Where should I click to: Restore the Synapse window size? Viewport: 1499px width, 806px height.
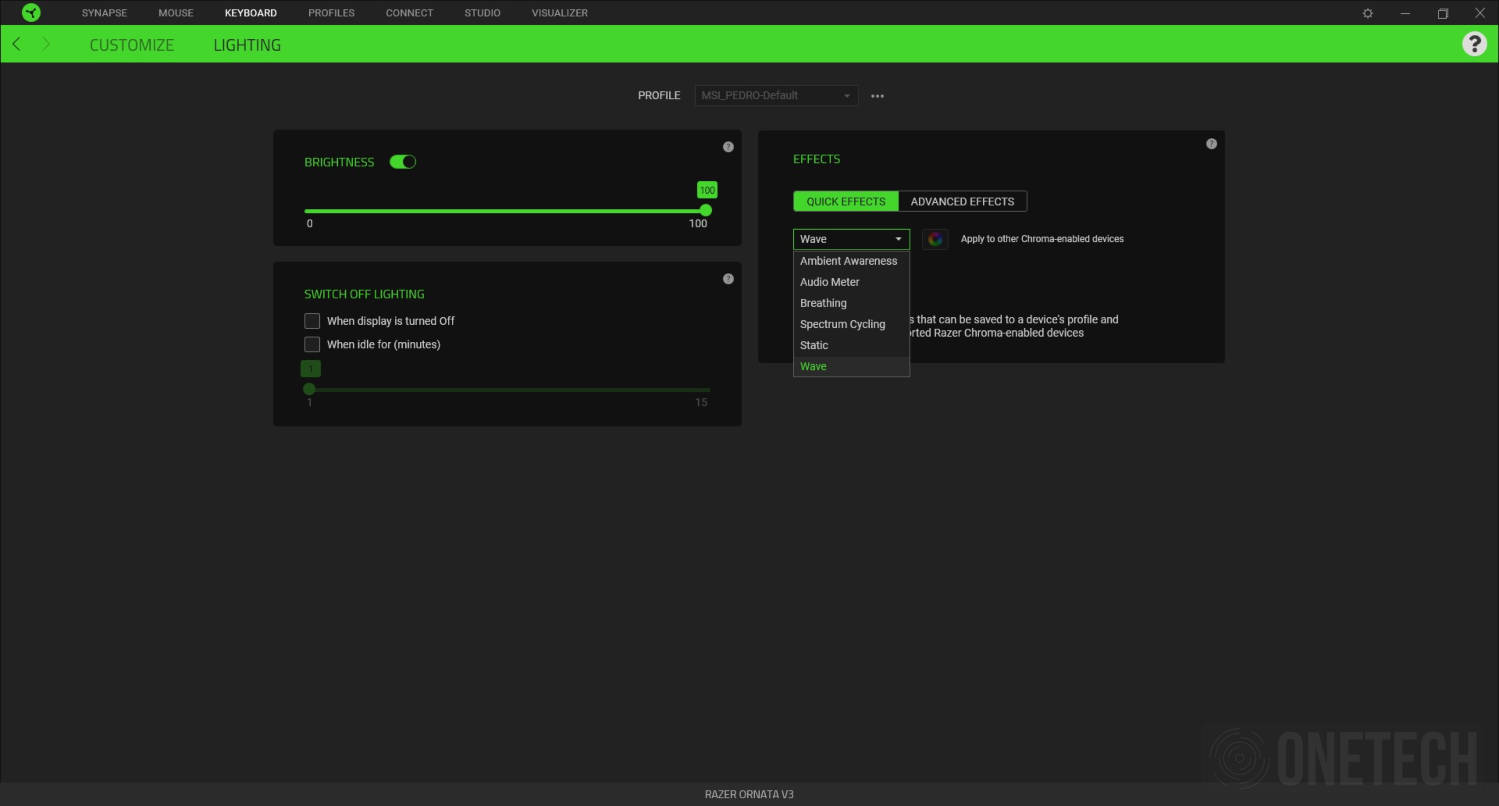(1443, 13)
